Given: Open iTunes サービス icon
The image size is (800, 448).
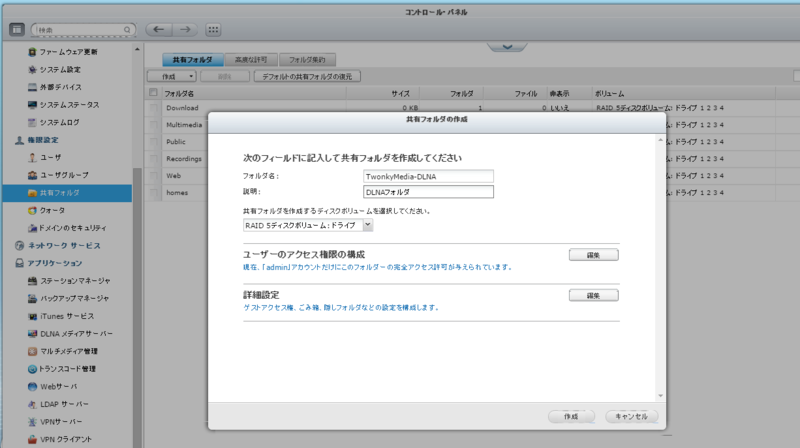Looking at the screenshot, I should coord(33,316).
